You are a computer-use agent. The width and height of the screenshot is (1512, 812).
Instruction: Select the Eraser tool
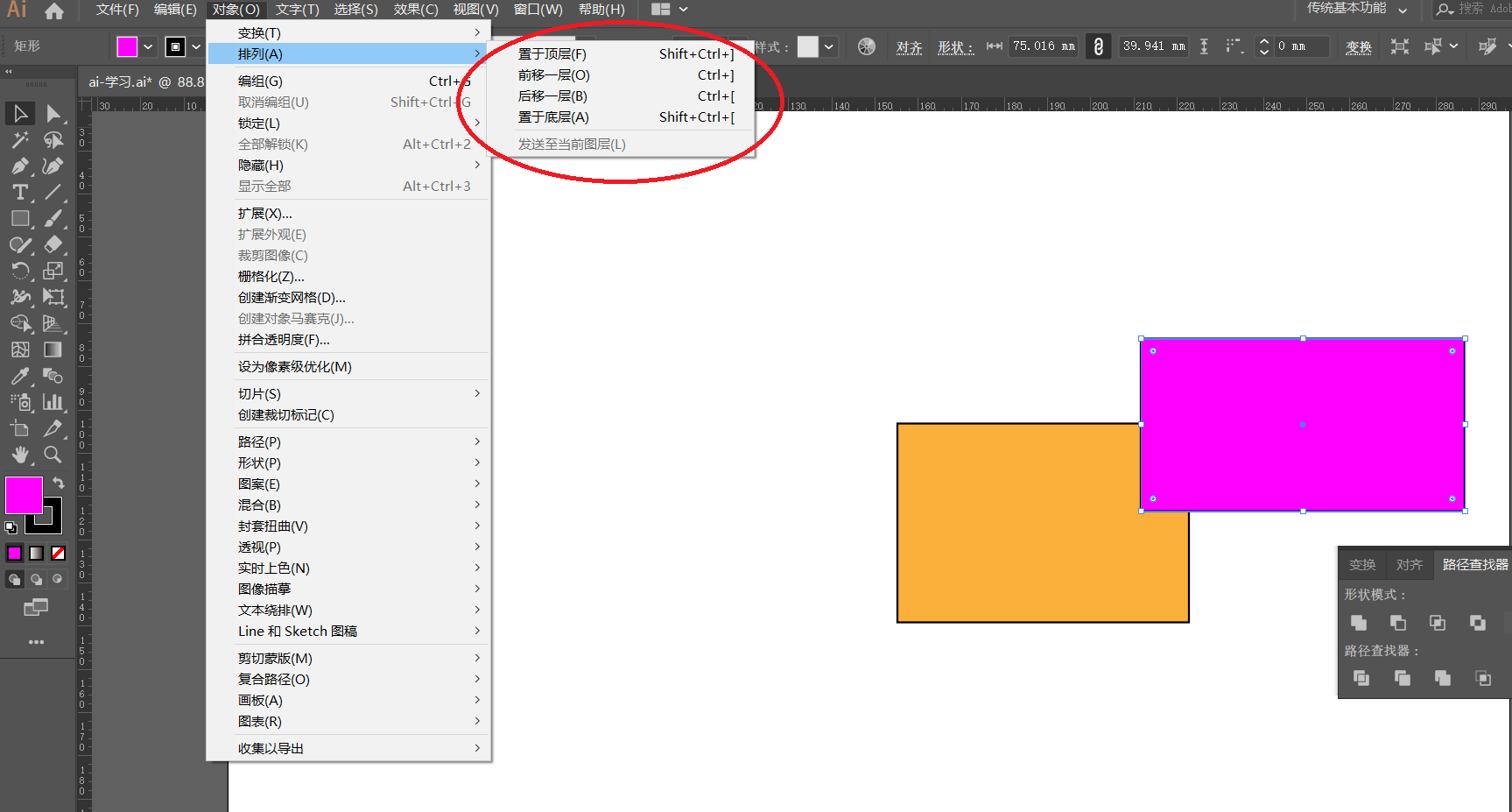tap(53, 245)
